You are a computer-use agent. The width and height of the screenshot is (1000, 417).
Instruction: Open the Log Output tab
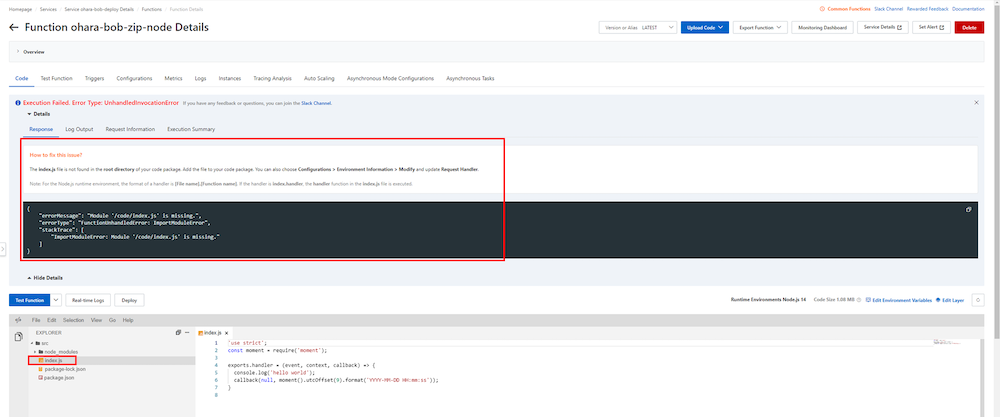tap(79, 129)
